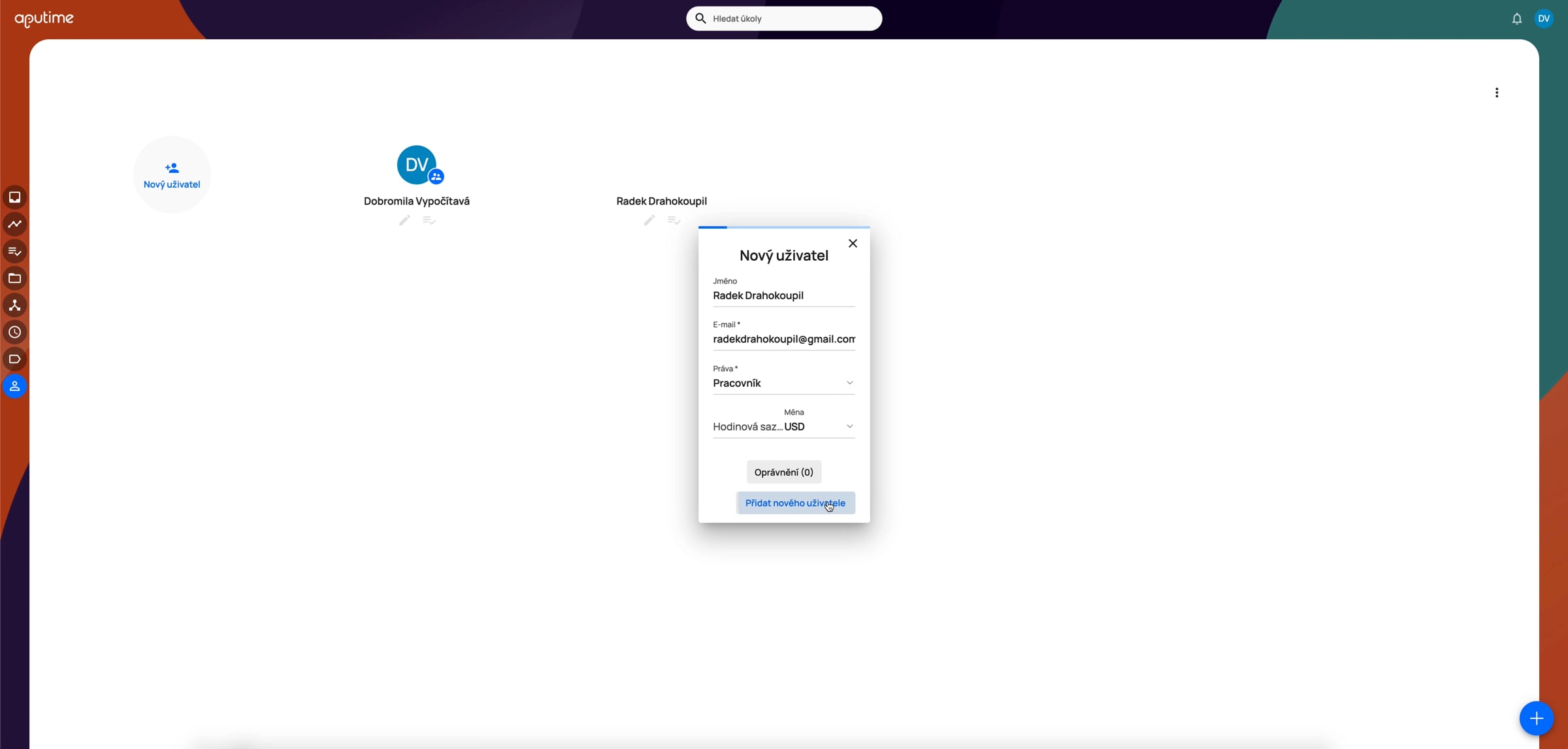Open the labels tag sidebar icon
The width and height of the screenshot is (1568, 749).
(14, 359)
